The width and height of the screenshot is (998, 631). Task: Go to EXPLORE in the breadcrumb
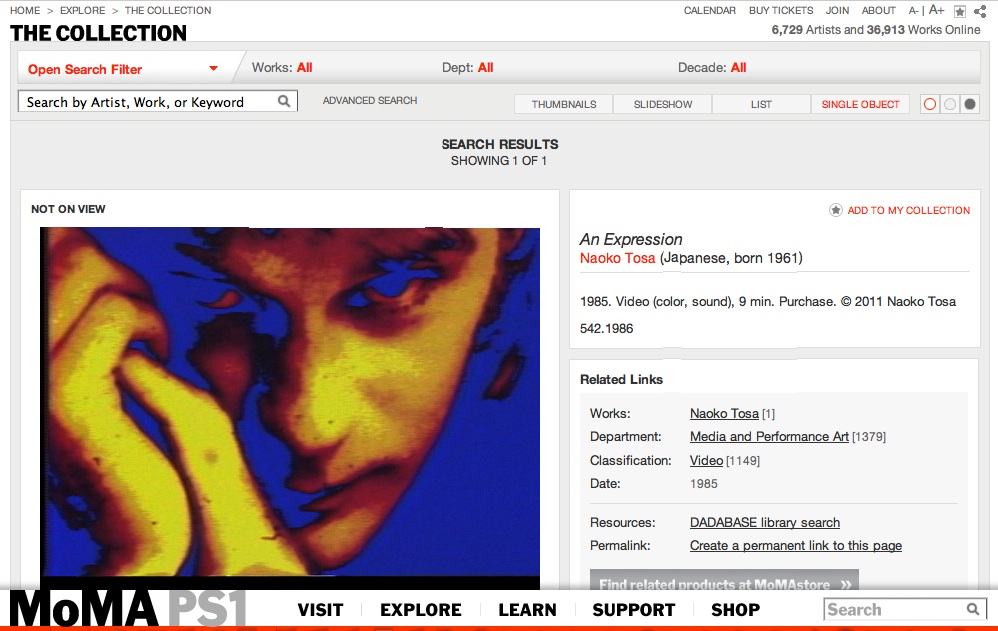[x=83, y=10]
